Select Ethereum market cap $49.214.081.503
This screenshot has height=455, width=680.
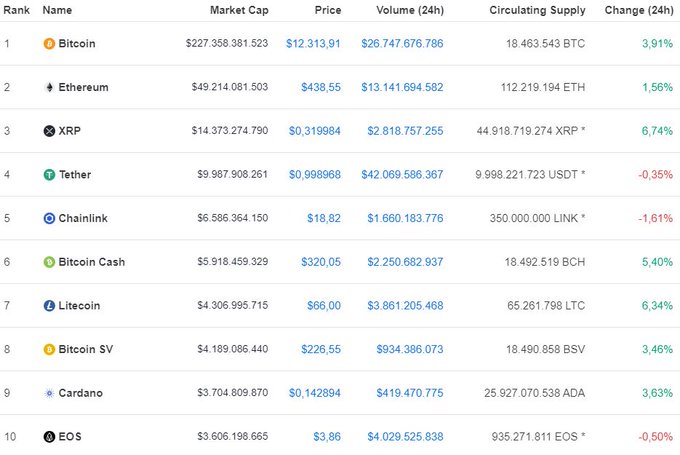(x=230, y=87)
